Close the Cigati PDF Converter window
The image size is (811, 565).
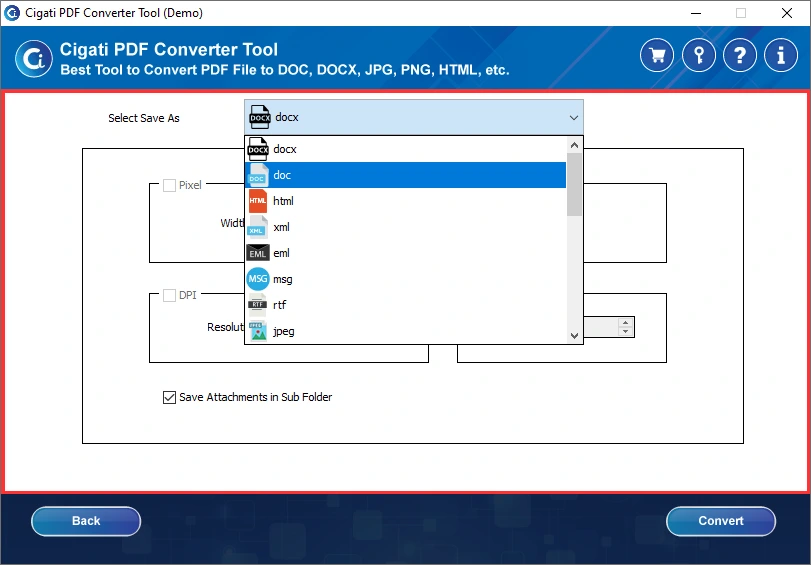787,13
